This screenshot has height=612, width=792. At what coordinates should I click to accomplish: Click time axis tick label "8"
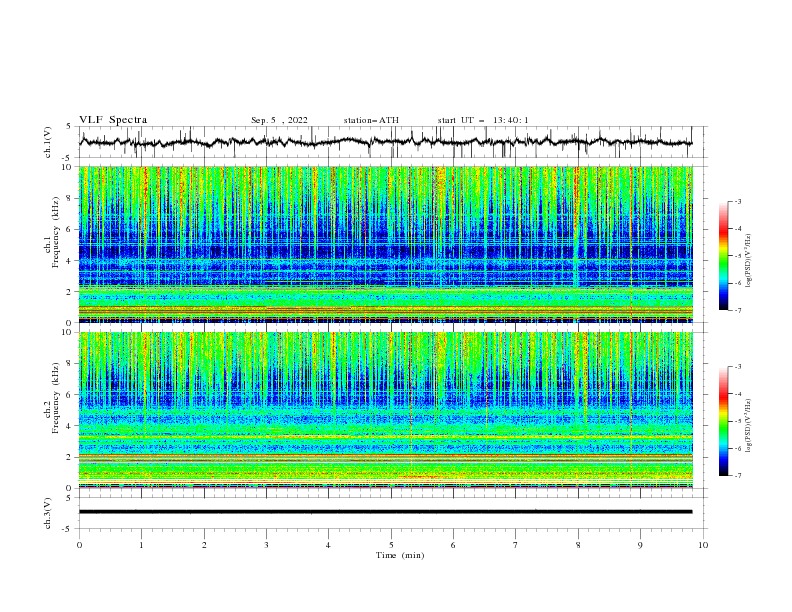click(x=578, y=545)
